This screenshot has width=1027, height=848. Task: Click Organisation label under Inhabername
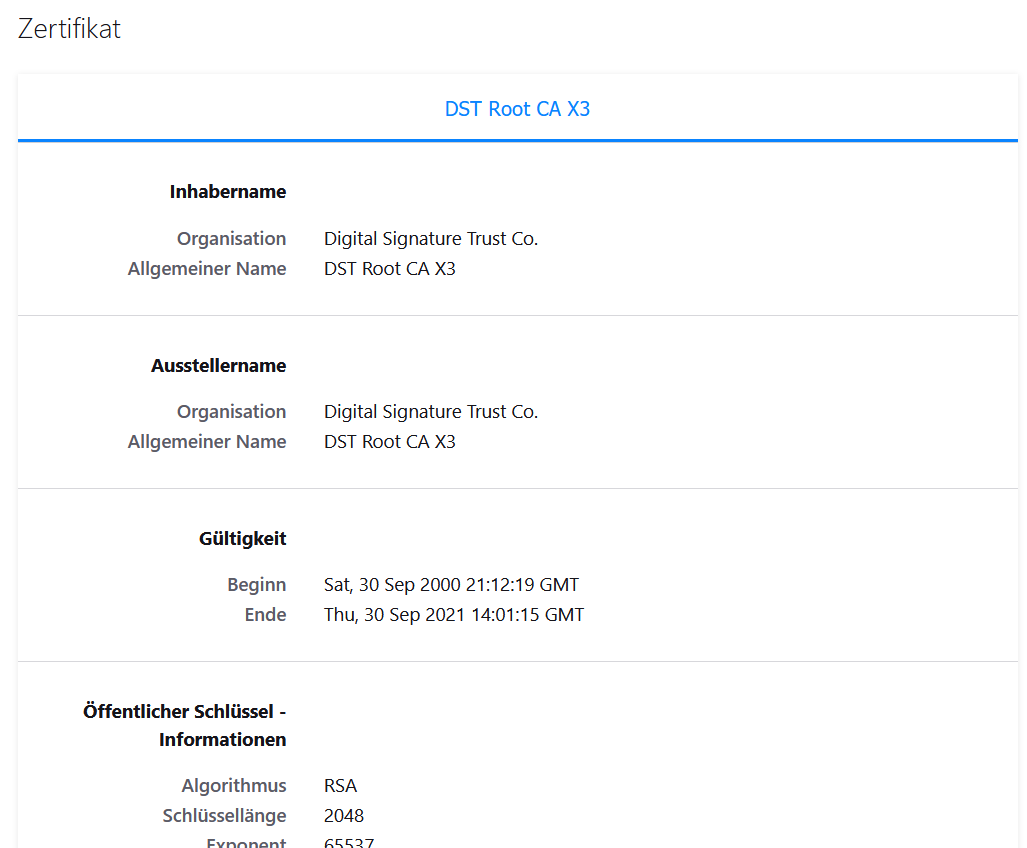click(231, 239)
